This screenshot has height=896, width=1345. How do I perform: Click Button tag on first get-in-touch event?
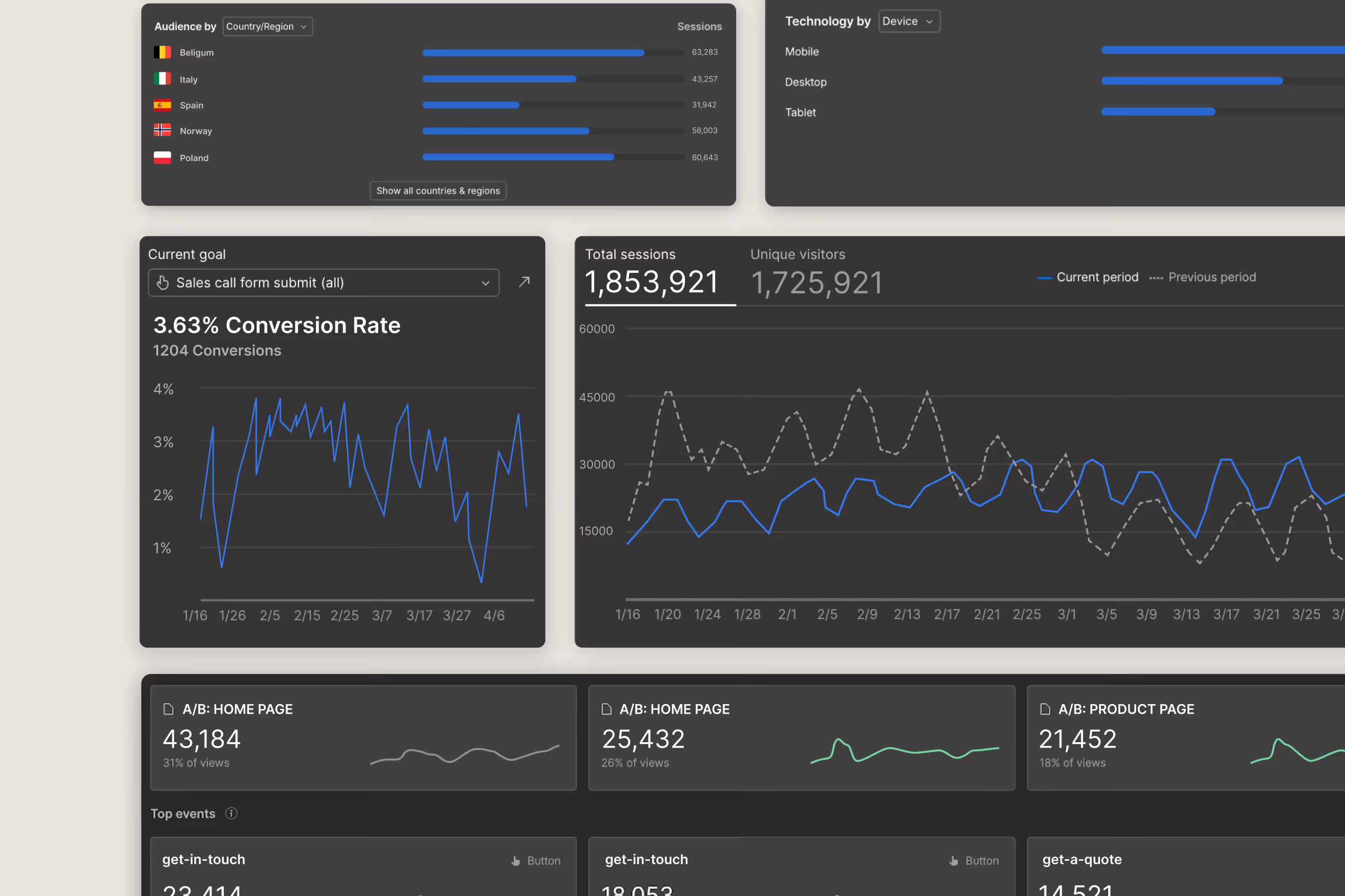pos(535,861)
